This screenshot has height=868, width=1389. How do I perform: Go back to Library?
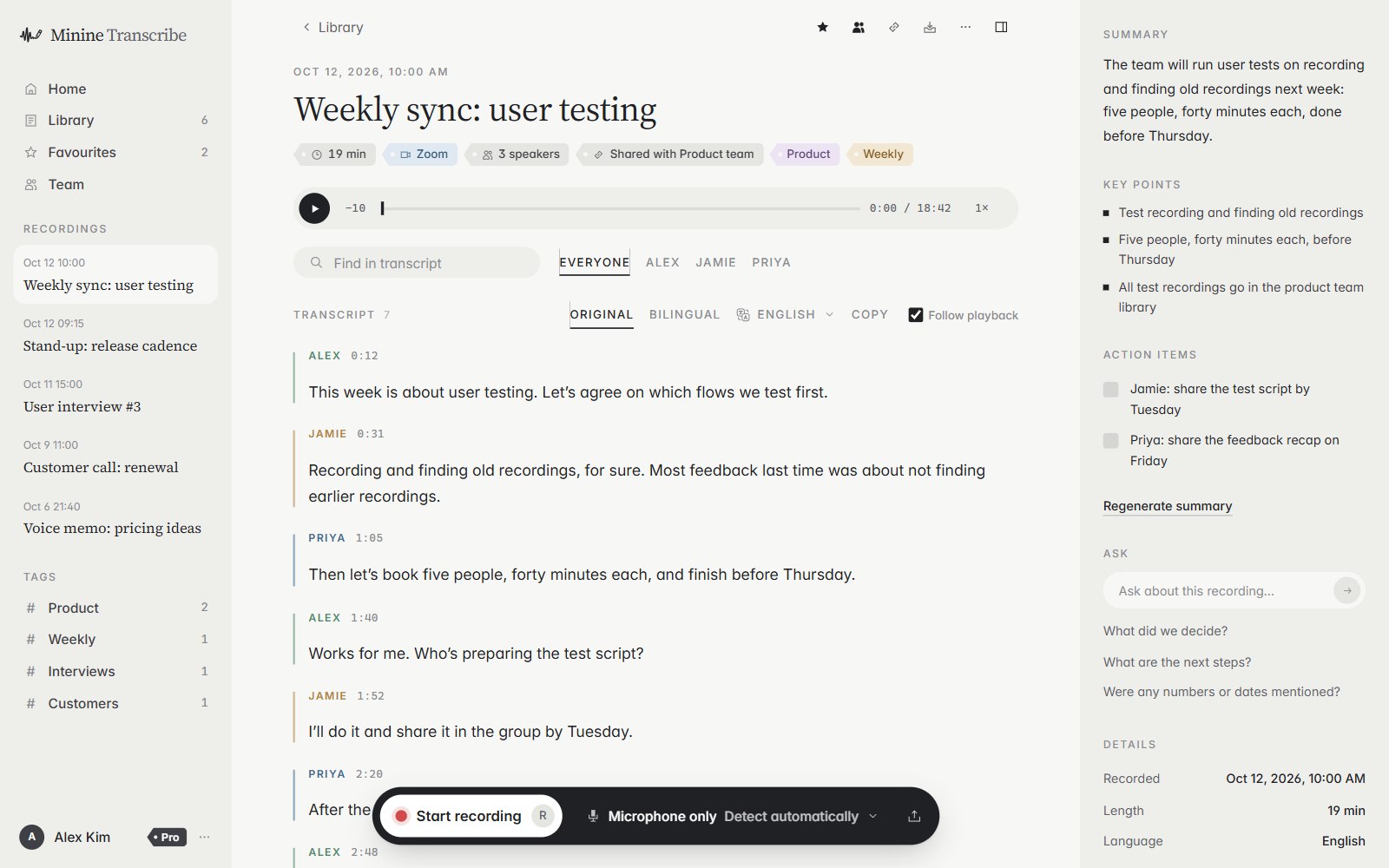coord(332,27)
